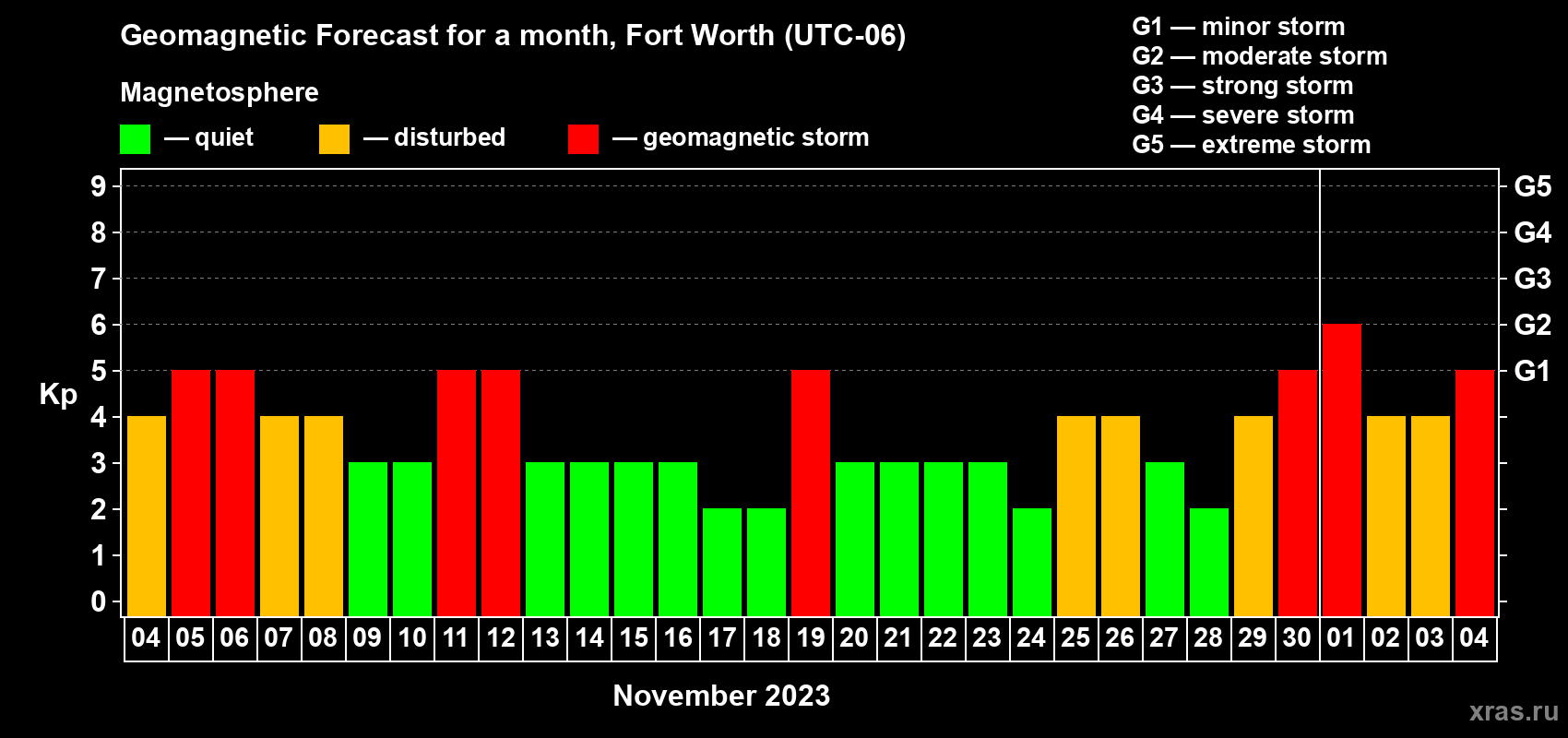Click the red geomagnetic storm legend swatch

coord(583,139)
